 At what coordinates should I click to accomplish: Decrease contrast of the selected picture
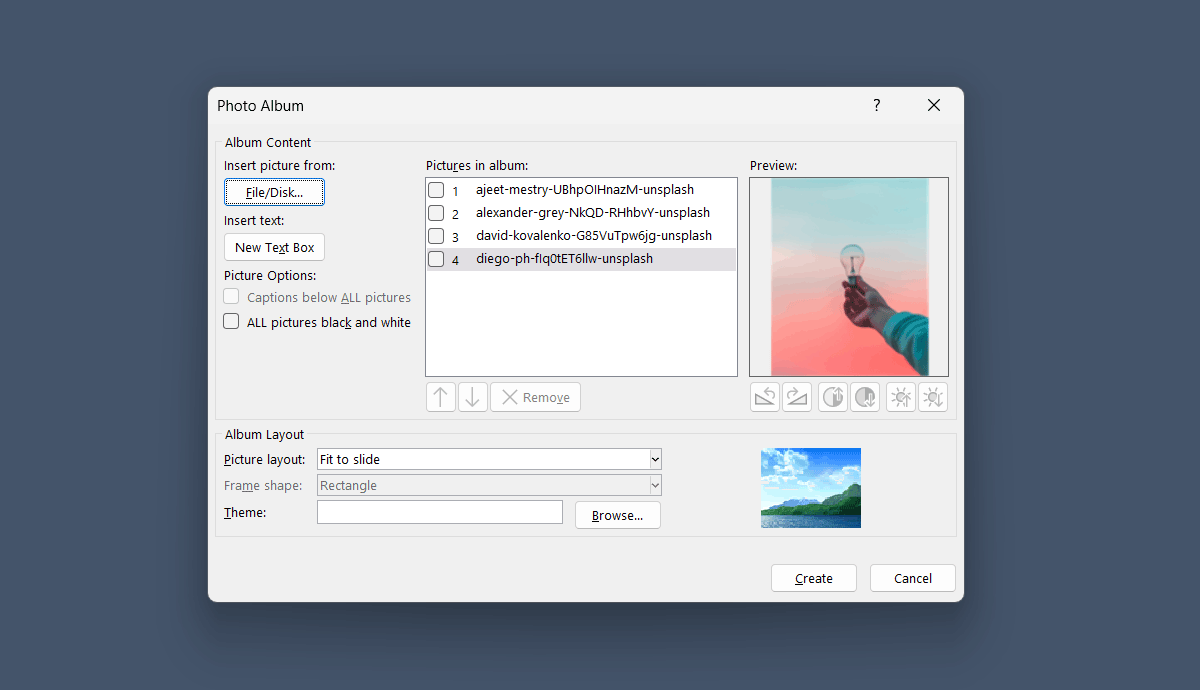(x=865, y=397)
